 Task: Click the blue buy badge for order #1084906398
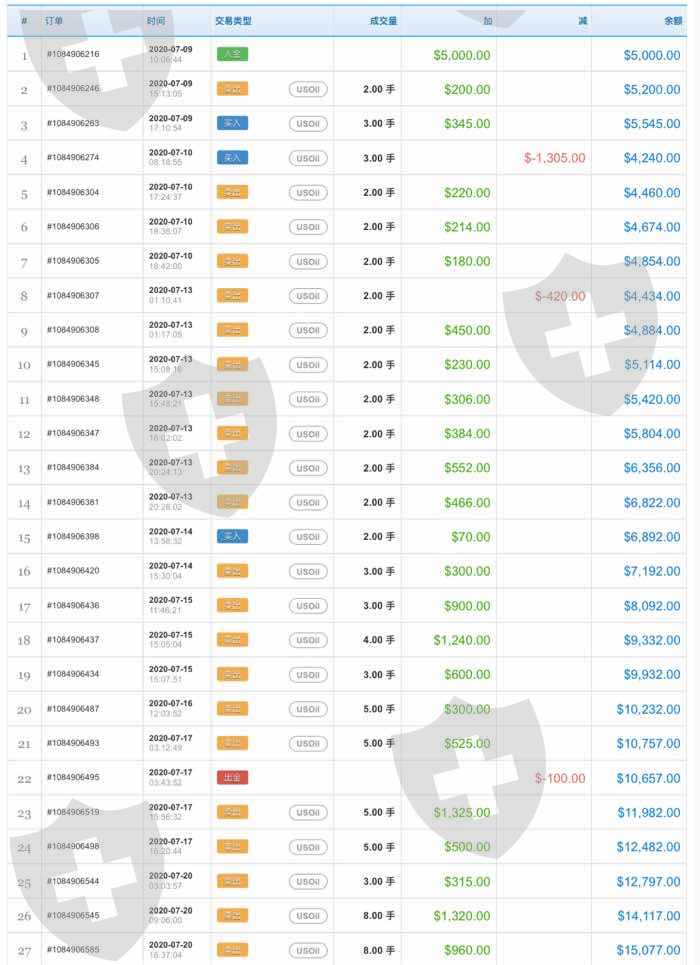point(232,537)
